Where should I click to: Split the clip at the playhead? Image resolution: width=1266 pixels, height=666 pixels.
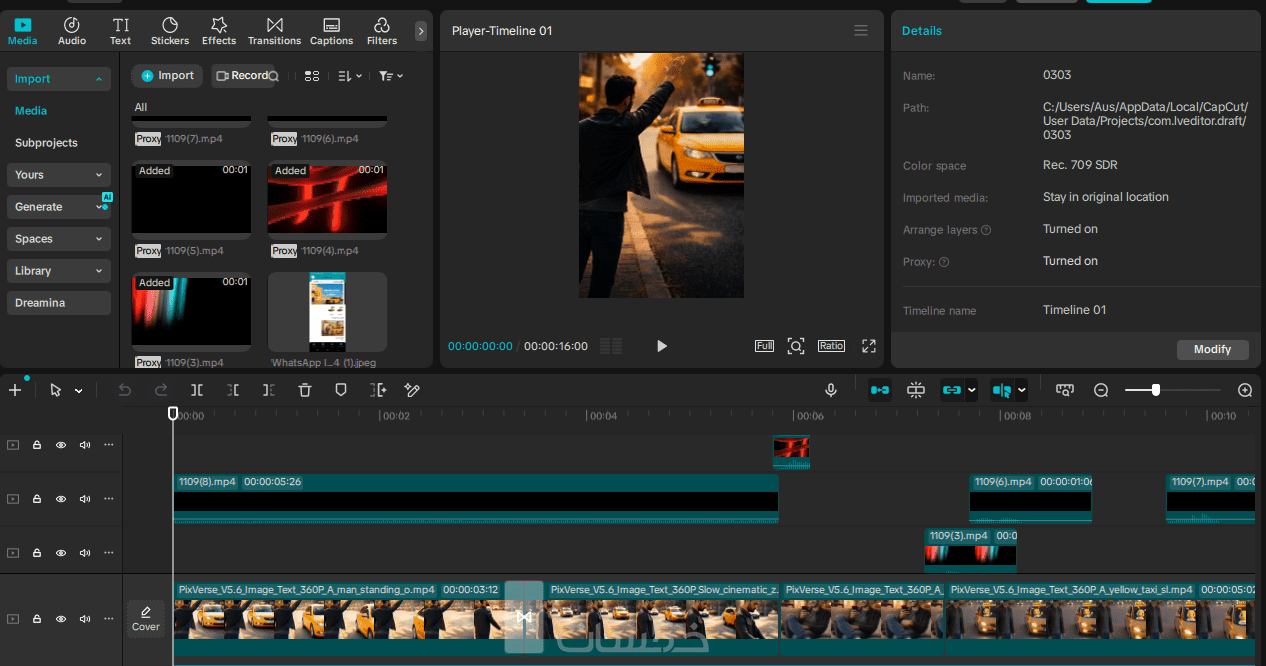point(197,390)
